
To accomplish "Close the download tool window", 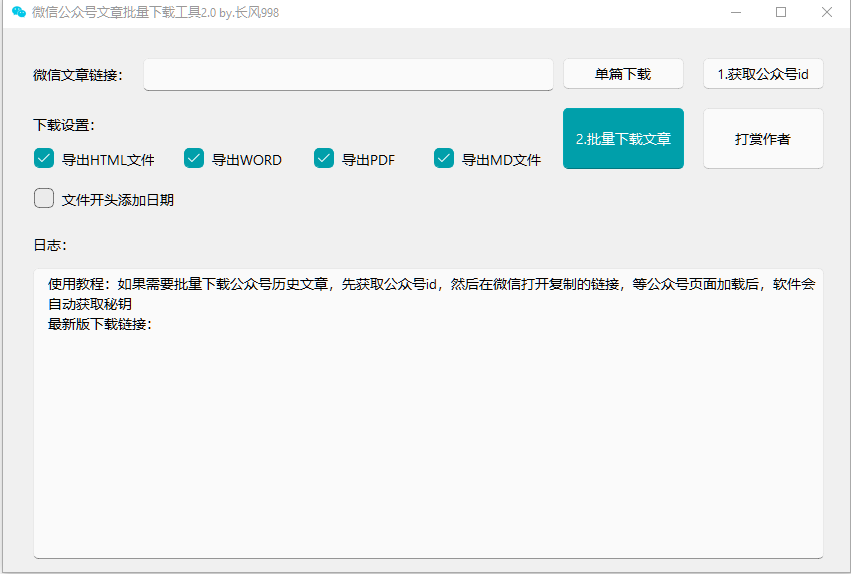I will (x=827, y=13).
